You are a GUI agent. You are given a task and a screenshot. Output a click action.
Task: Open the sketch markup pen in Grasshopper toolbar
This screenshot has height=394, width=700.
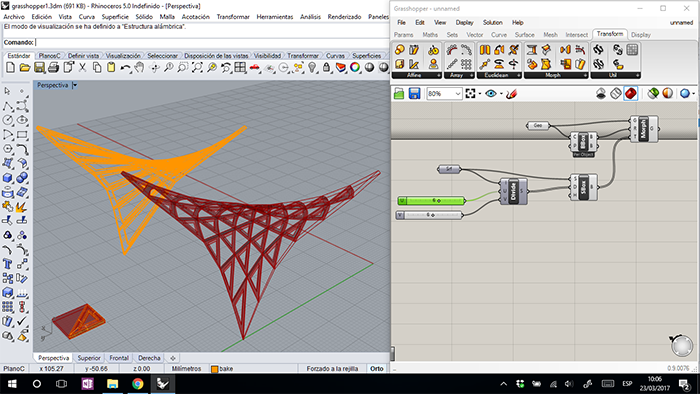(x=512, y=94)
